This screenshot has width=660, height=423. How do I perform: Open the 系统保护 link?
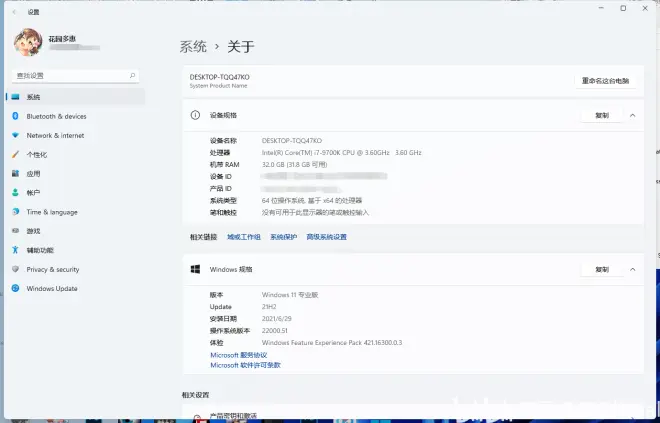(x=283, y=237)
